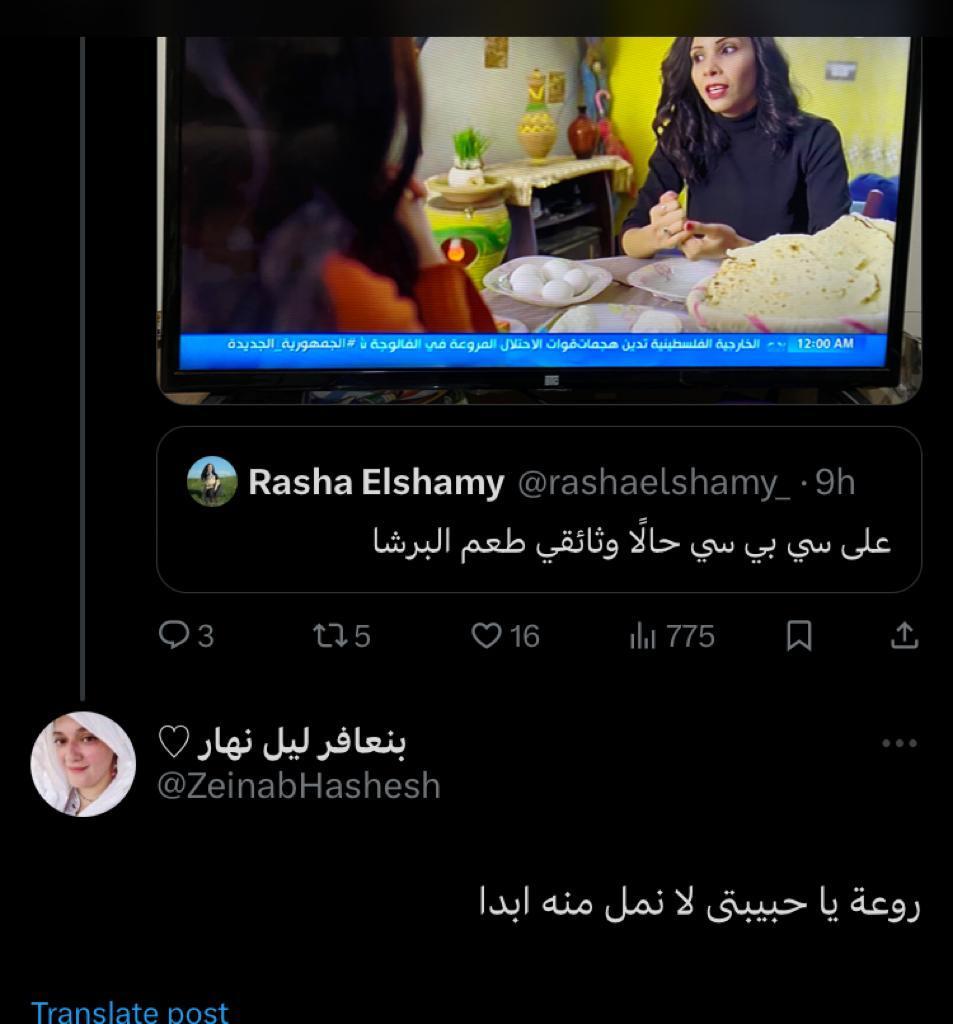Bookmark the post with the bookmark icon

tap(799, 635)
